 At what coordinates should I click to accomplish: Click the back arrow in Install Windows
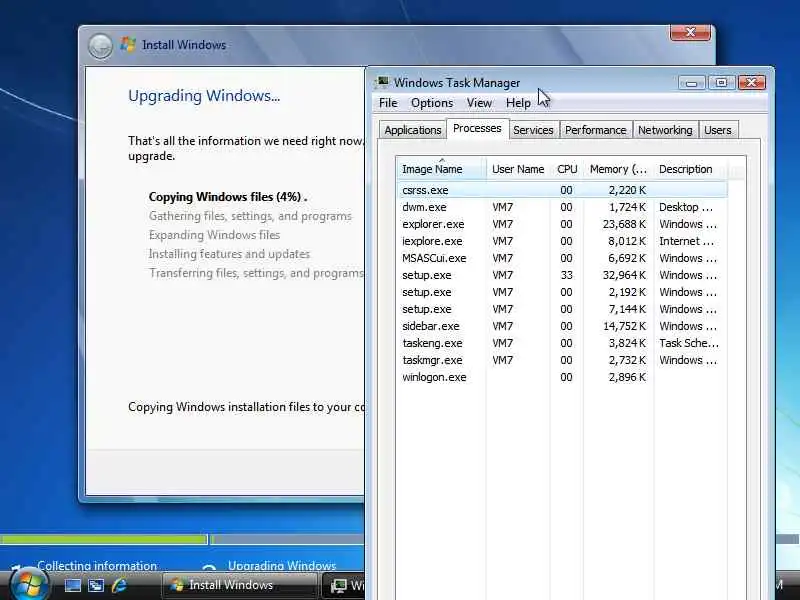[x=100, y=46]
